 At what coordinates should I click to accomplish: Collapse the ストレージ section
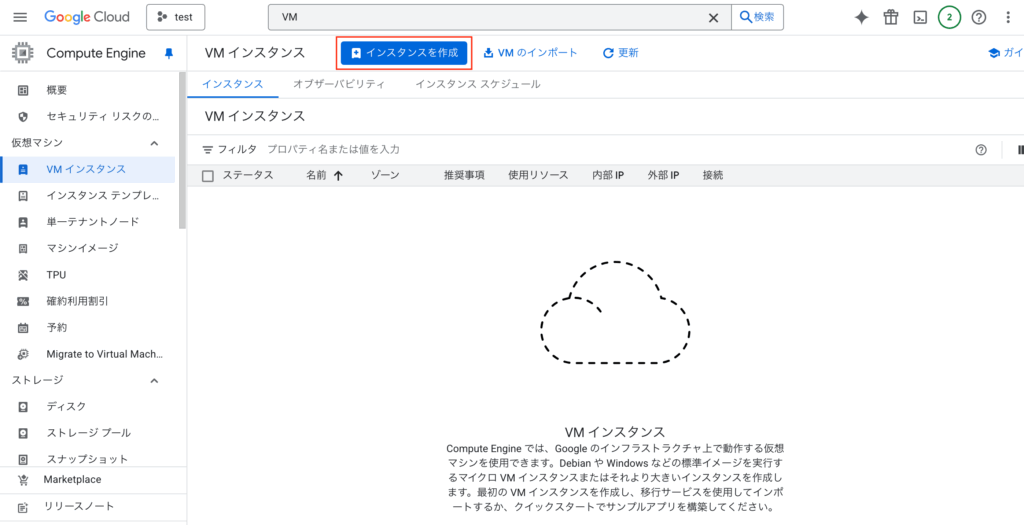(154, 380)
